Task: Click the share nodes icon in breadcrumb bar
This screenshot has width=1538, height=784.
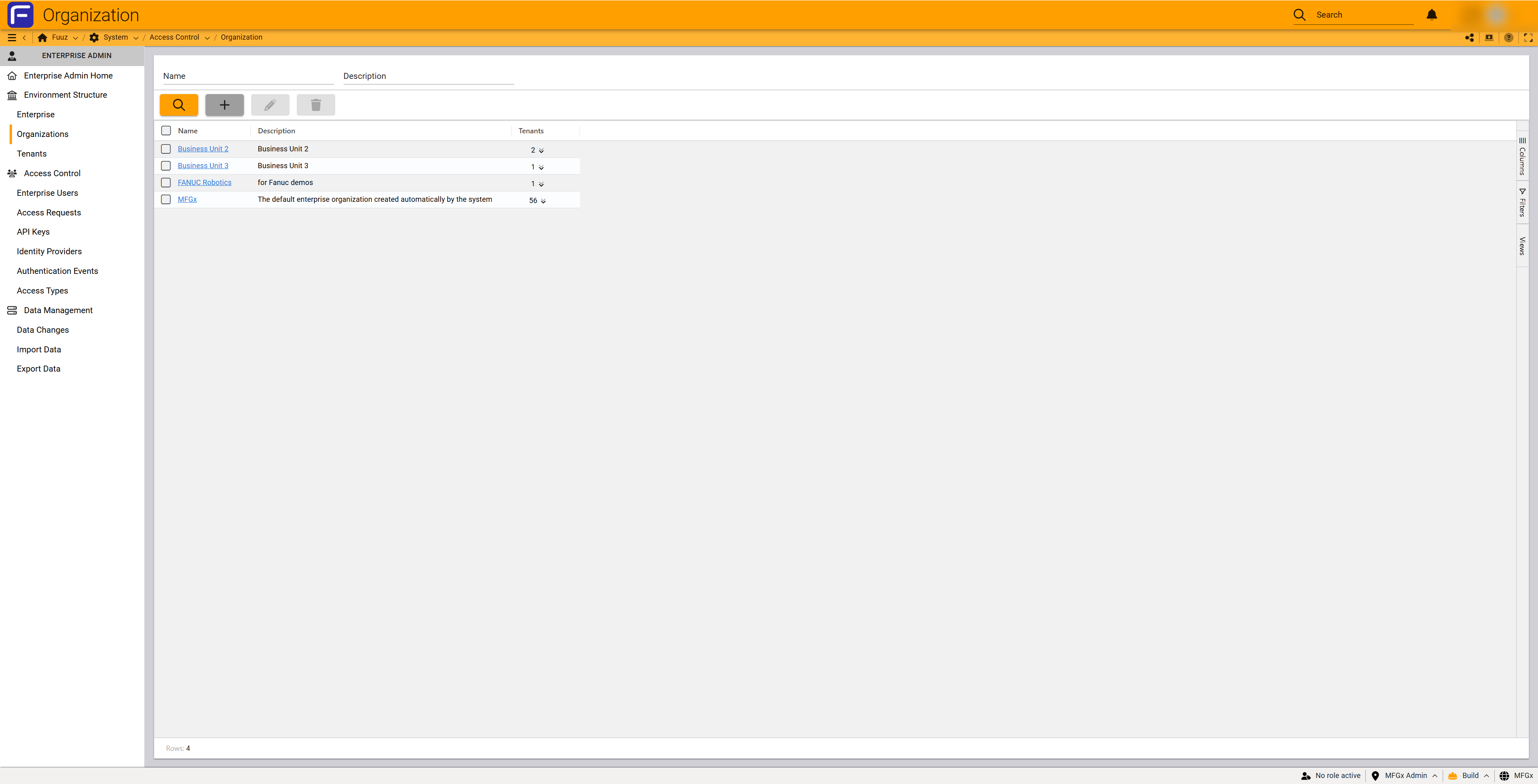Action: (1470, 38)
